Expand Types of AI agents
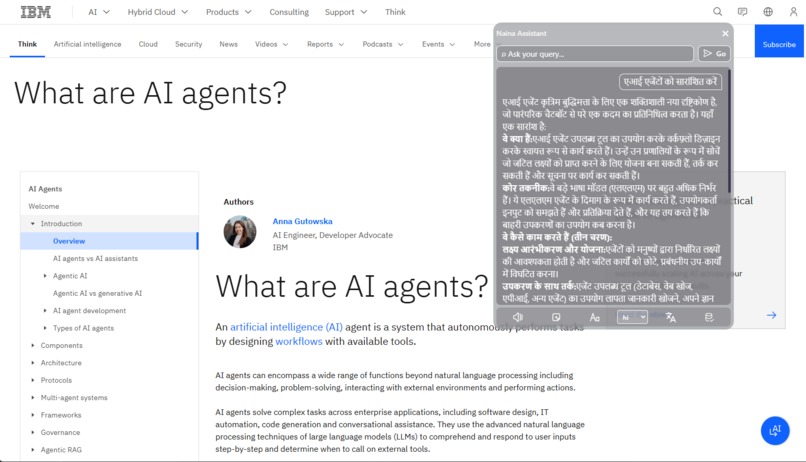 point(45,328)
